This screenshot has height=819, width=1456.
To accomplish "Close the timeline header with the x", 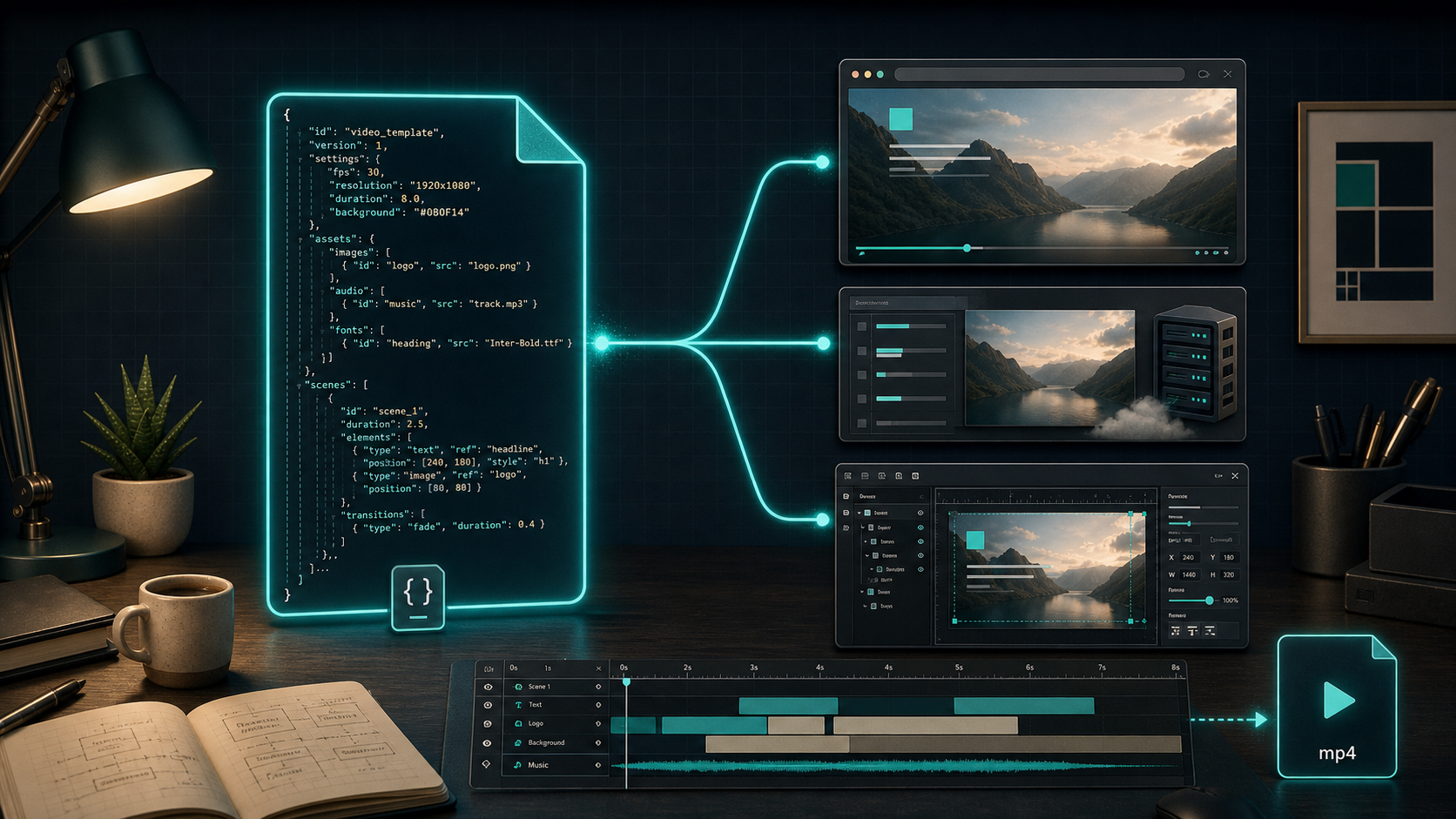I will [598, 668].
